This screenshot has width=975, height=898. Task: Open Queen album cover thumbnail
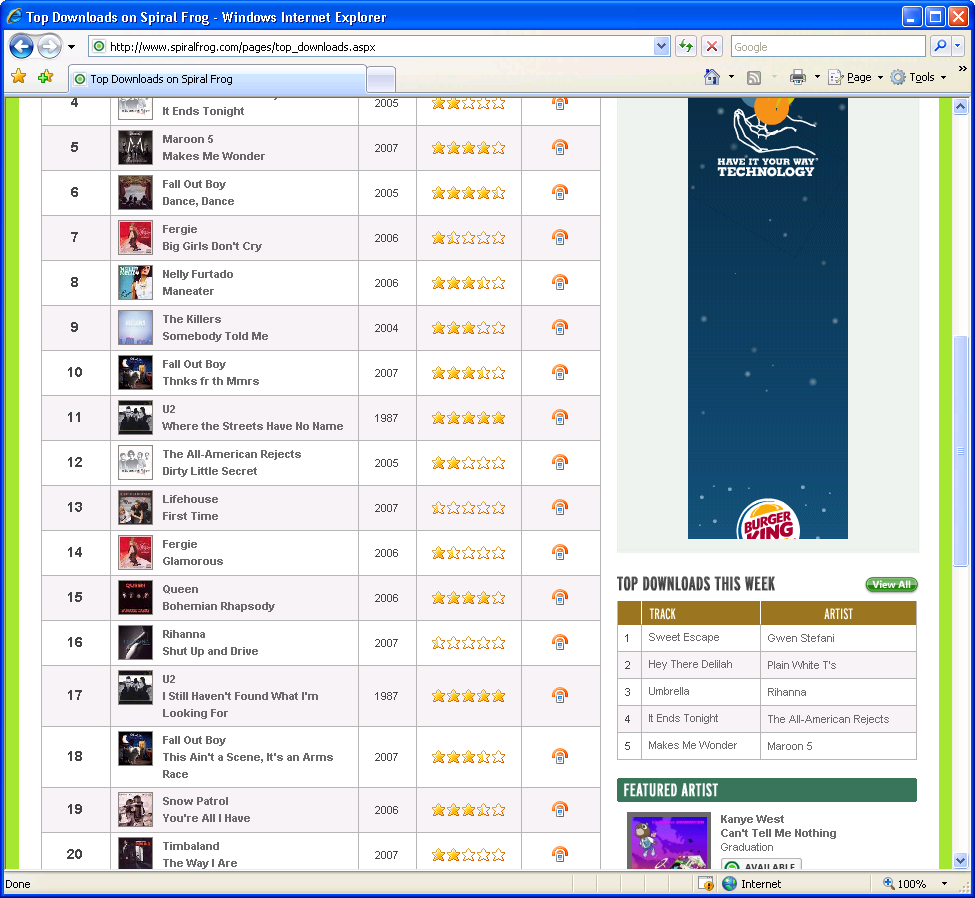(135, 597)
